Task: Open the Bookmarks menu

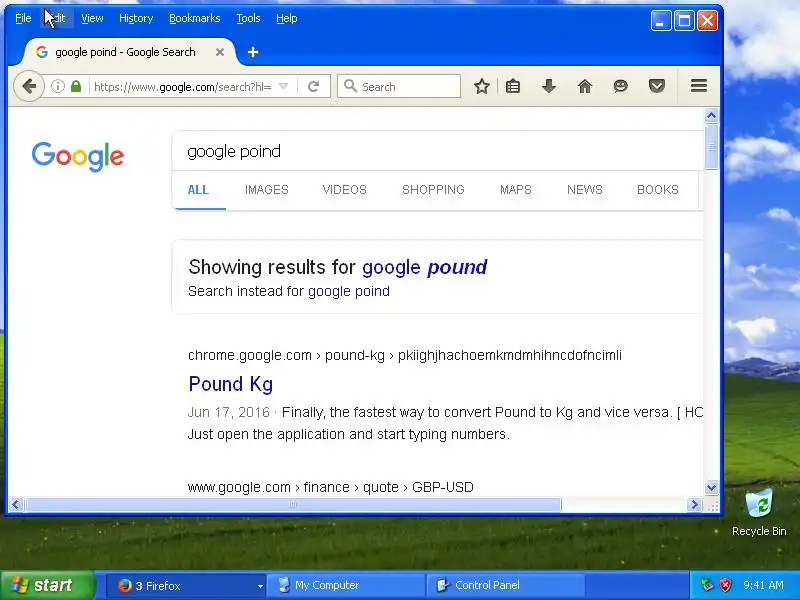Action: point(194,18)
